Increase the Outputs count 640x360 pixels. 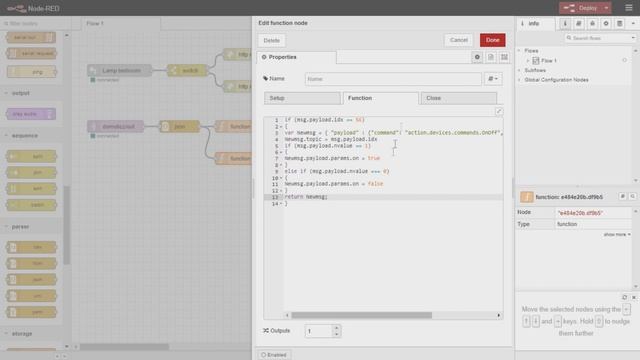click(x=336, y=328)
